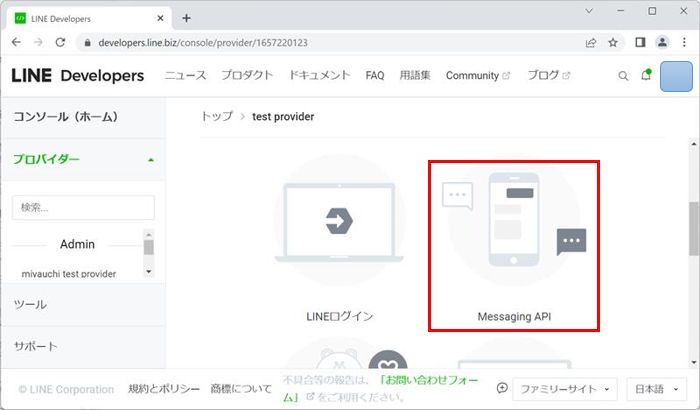Open the Community external link
Screen dimensions: 700x410
(x=478, y=75)
